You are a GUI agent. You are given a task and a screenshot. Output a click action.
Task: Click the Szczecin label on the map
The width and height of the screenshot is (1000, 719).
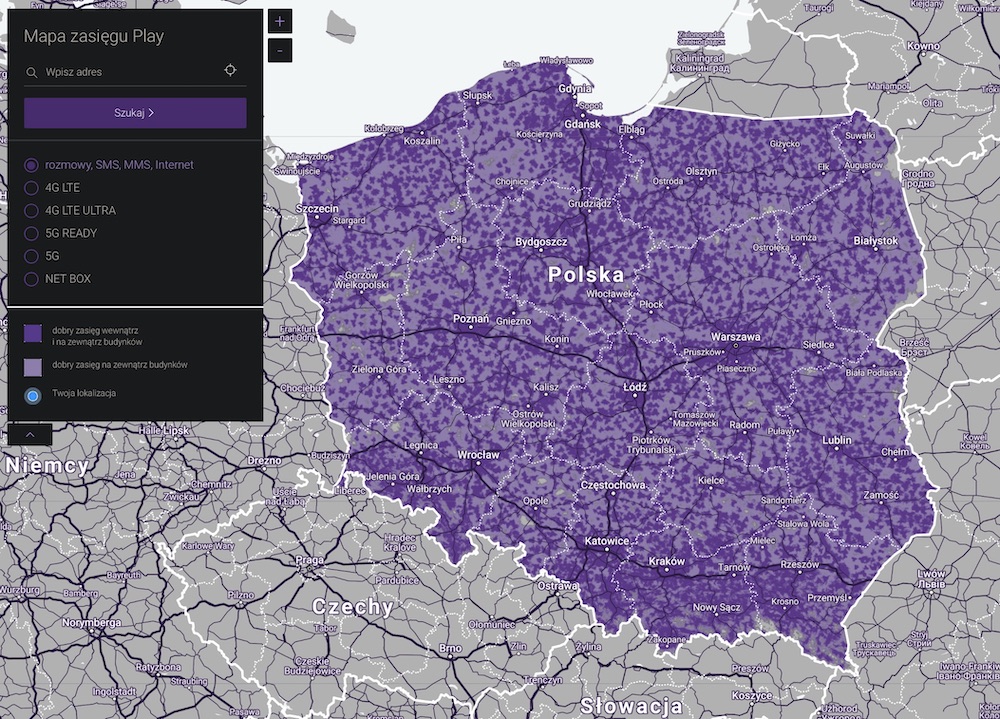[317, 209]
